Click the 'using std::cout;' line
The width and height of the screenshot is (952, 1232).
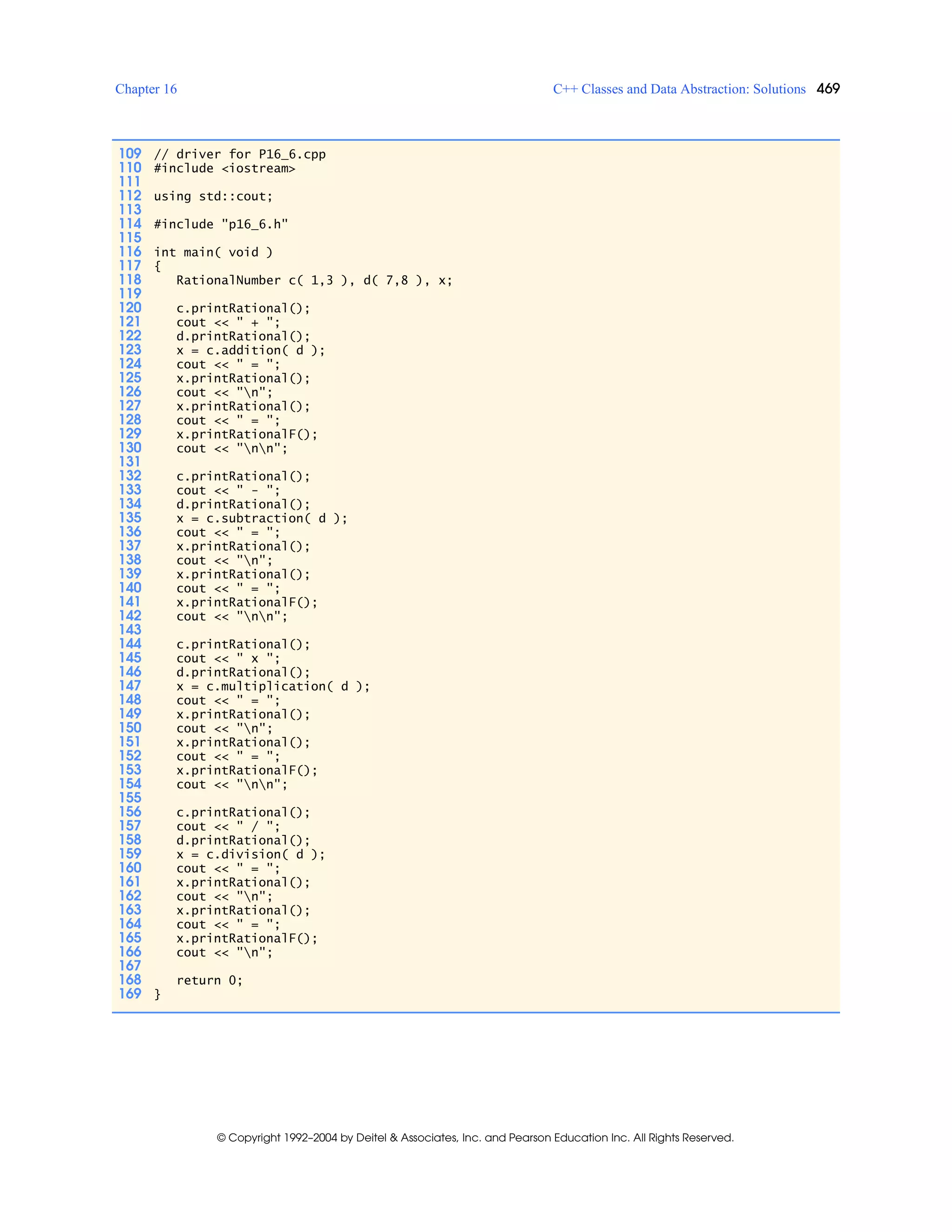point(213,196)
